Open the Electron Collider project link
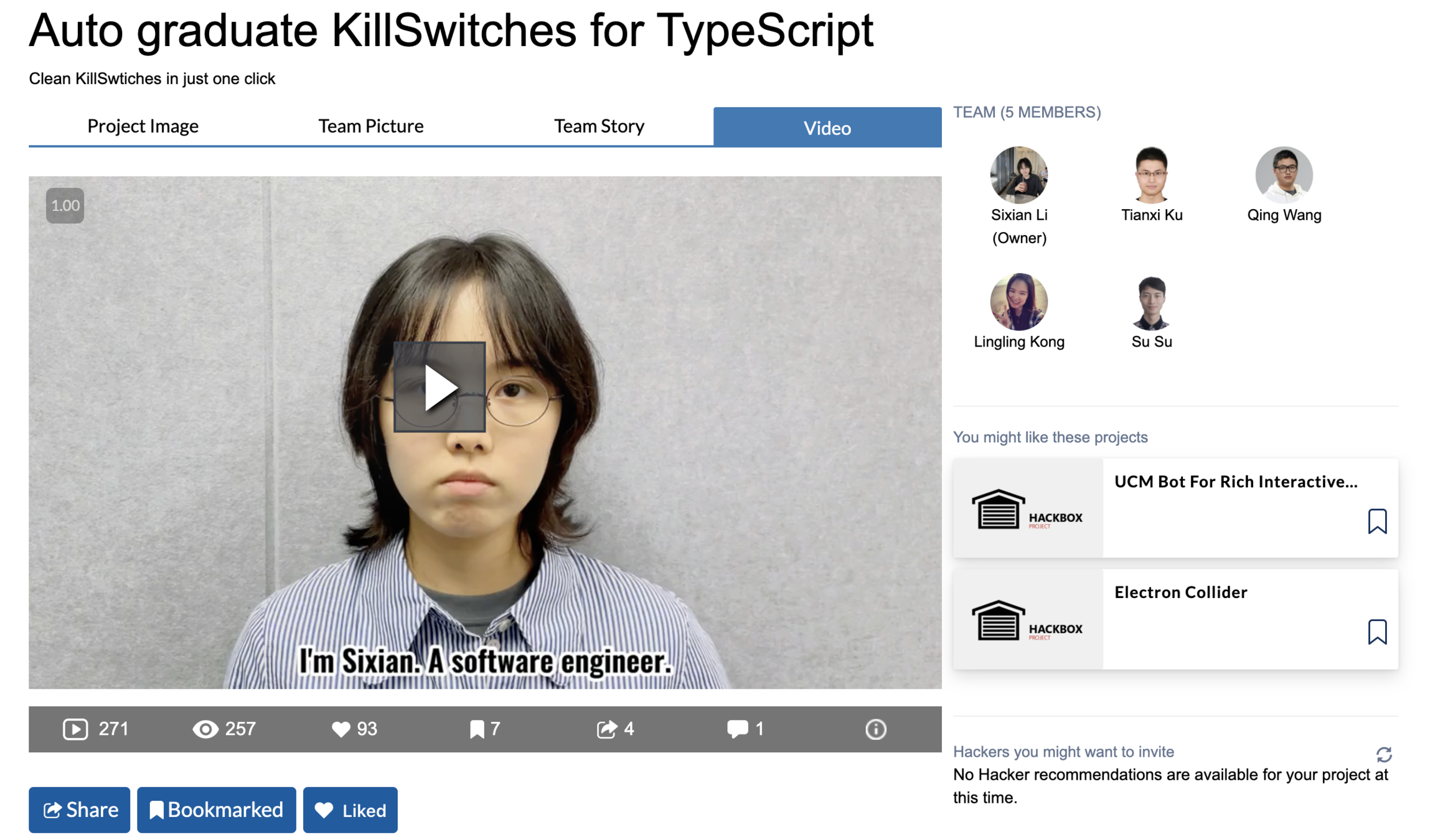 [1180, 592]
